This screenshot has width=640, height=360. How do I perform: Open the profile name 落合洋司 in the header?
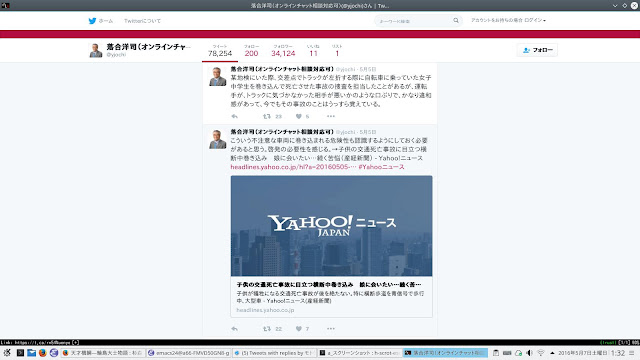pyautogui.click(x=149, y=47)
